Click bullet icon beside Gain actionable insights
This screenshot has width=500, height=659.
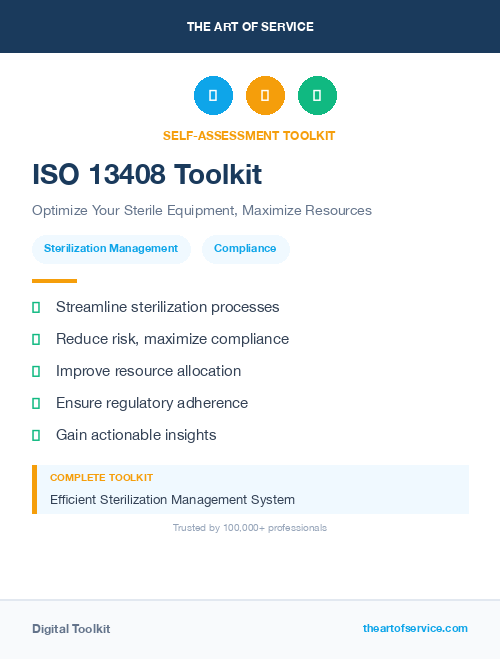click(36, 435)
